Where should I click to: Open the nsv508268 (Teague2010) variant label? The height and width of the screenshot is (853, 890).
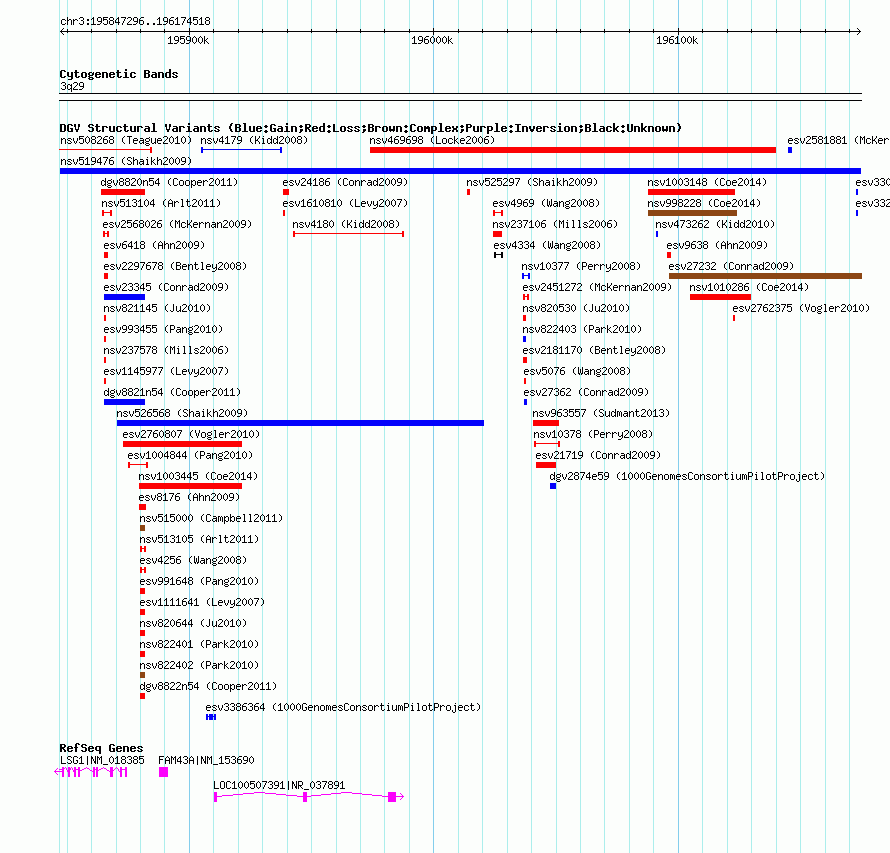pos(125,140)
